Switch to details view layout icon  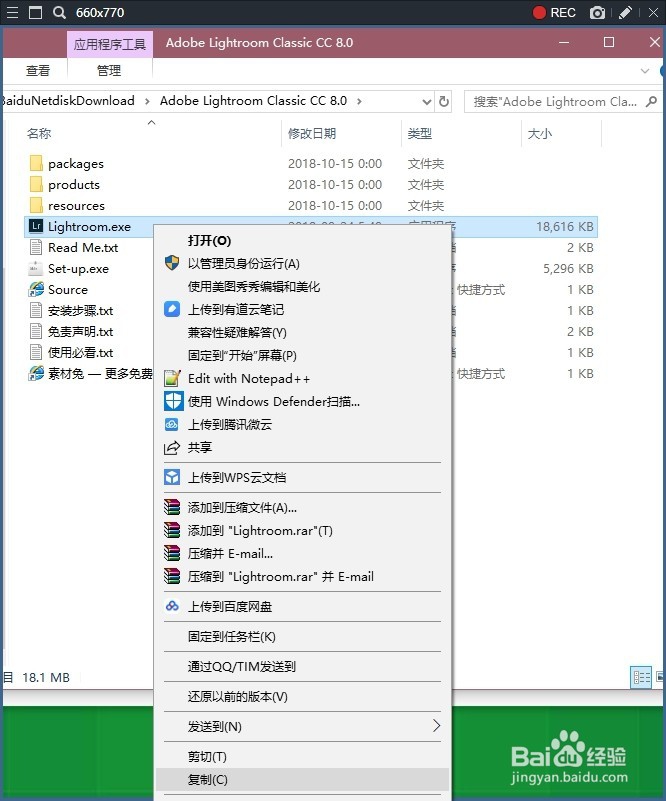point(641,677)
